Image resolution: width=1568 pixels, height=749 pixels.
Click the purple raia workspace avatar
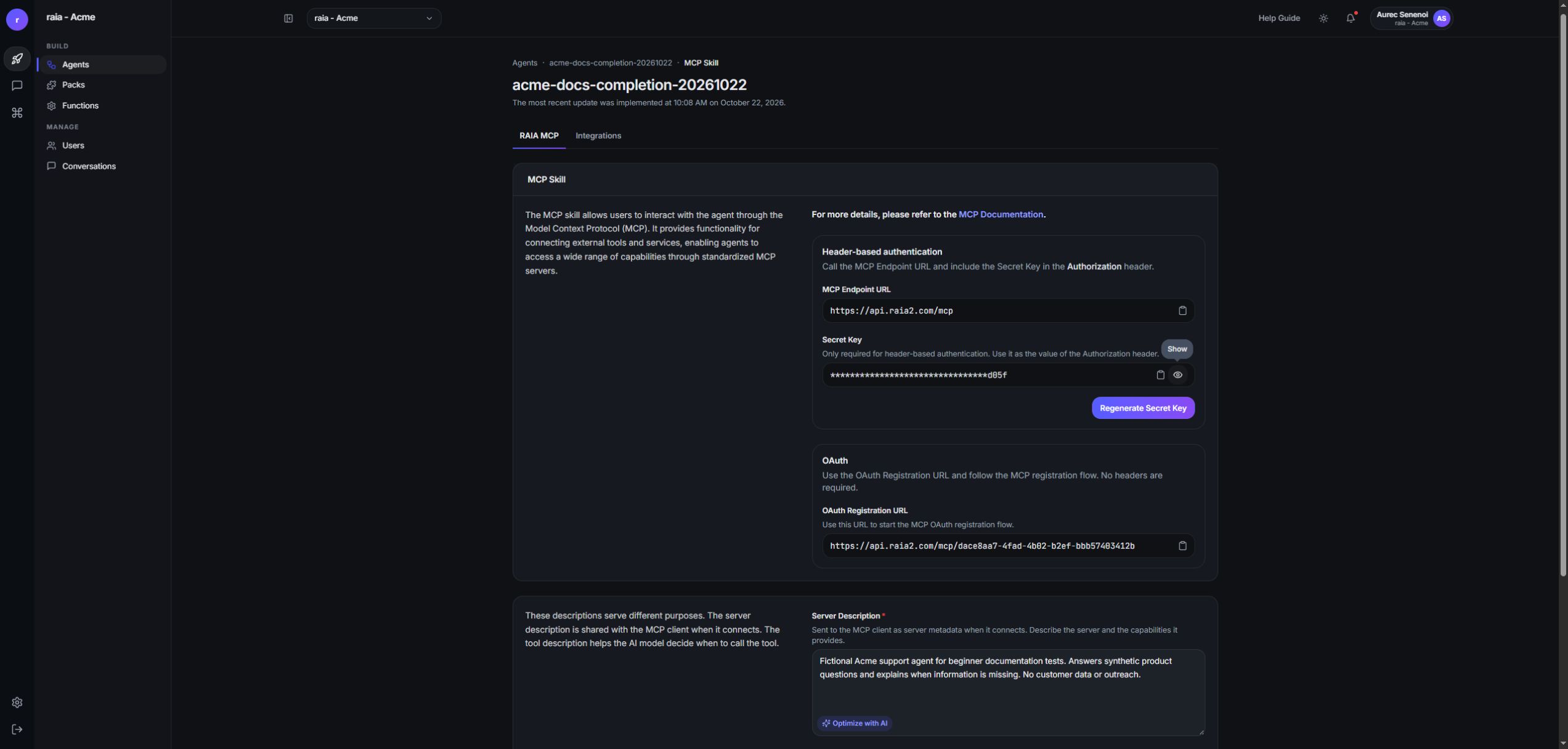(17, 19)
